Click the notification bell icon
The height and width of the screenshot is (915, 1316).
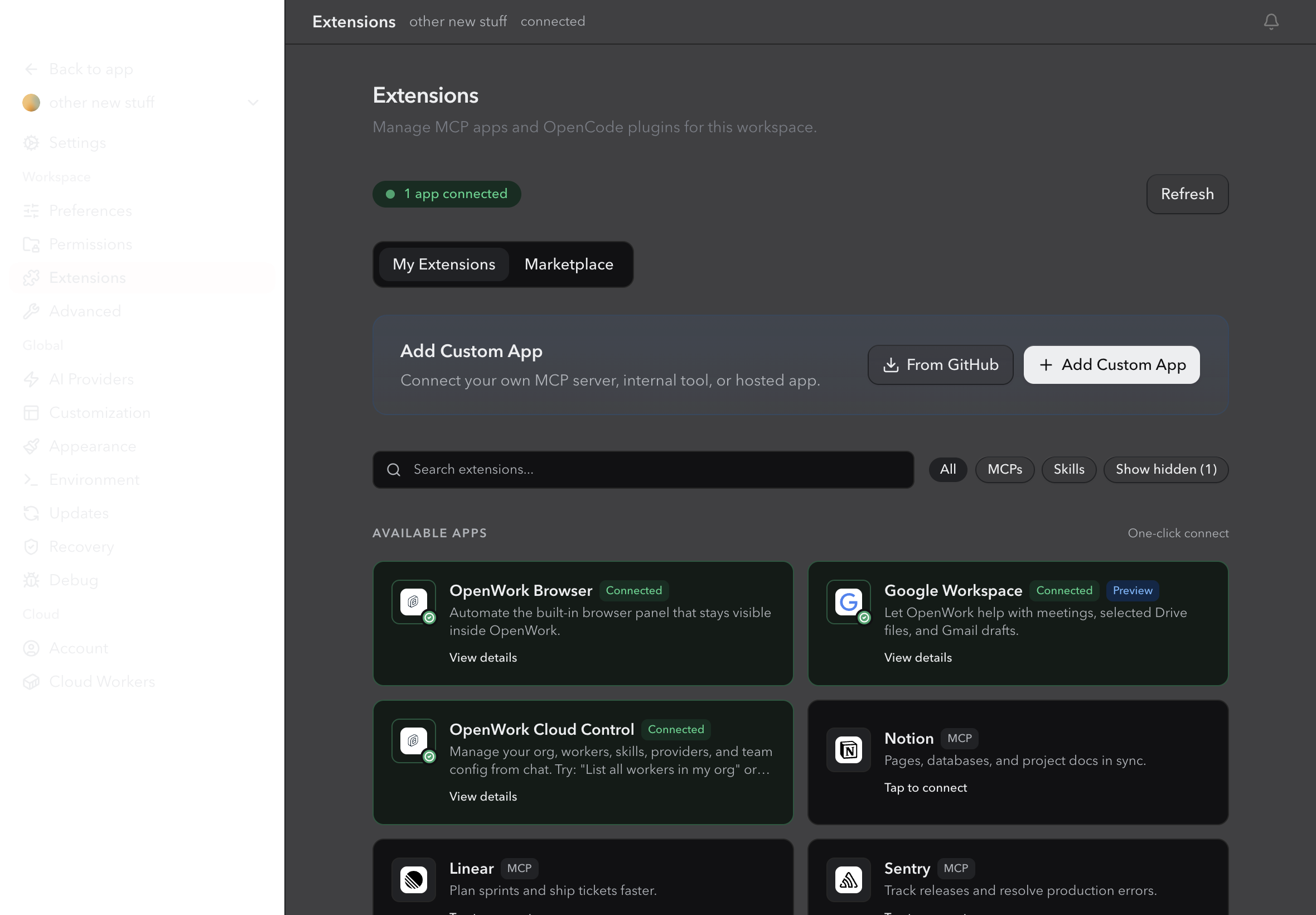[x=1271, y=21]
